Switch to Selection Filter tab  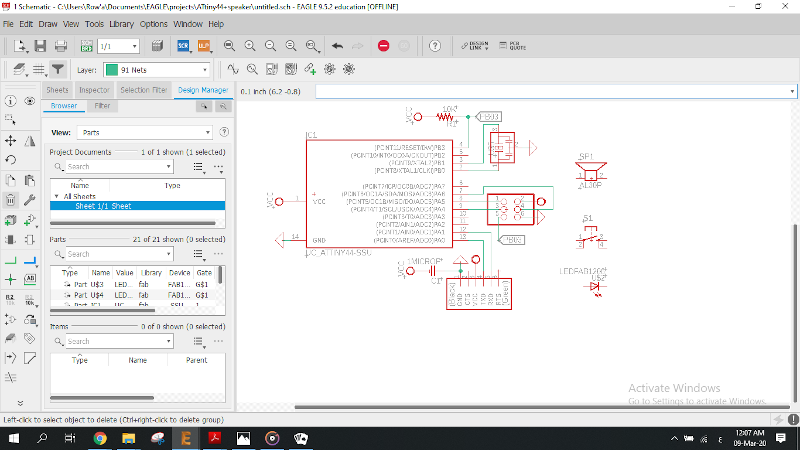(x=143, y=90)
